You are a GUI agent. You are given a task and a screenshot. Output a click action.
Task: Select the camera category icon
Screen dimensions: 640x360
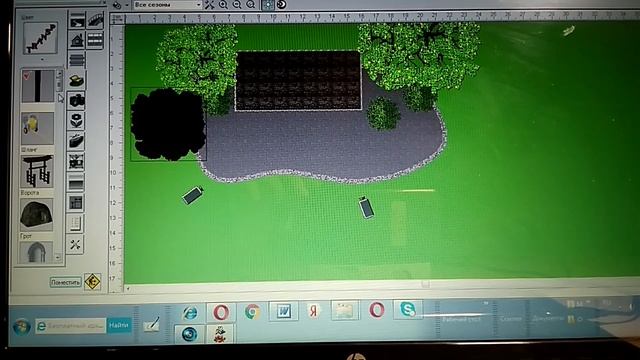(76, 100)
